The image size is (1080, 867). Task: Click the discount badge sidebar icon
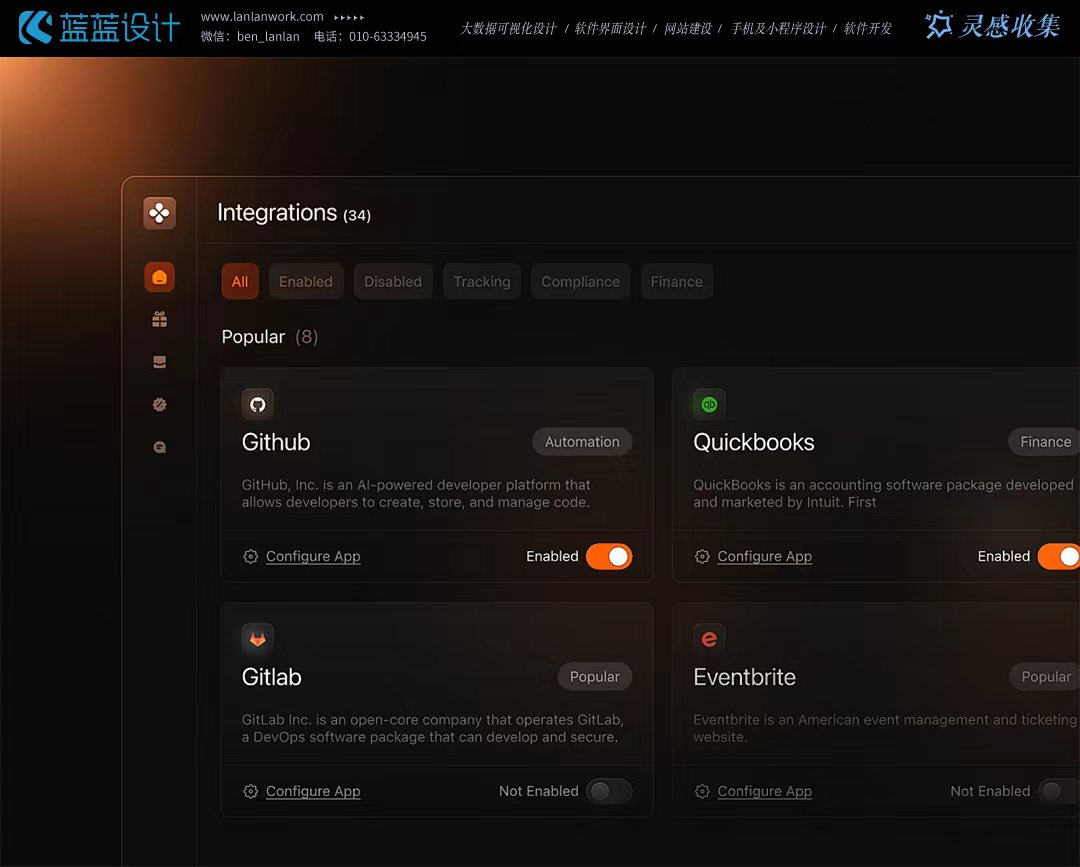point(159,405)
